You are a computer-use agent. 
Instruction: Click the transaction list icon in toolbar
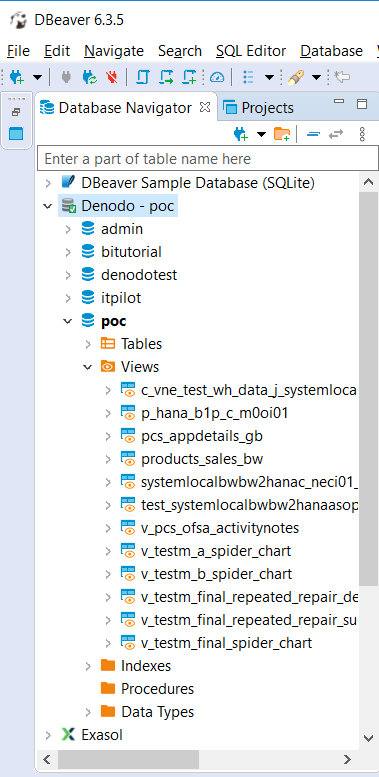[248, 77]
